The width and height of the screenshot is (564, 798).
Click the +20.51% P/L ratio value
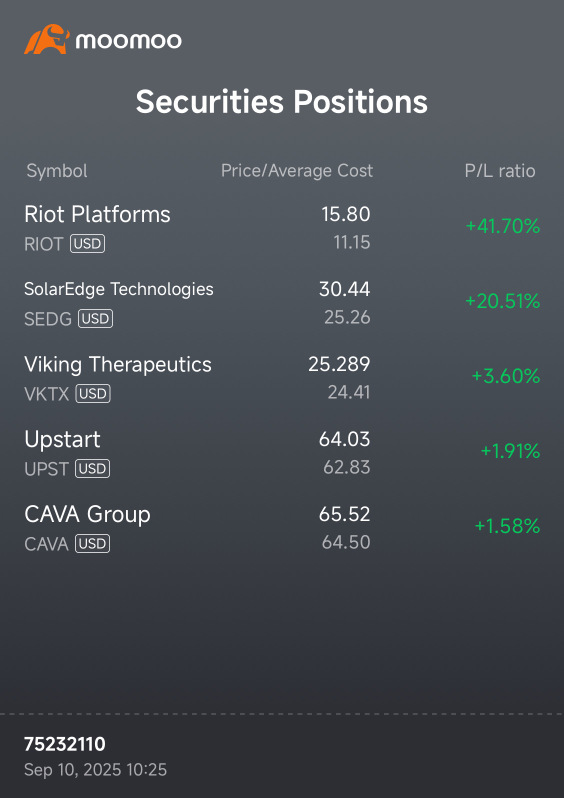pyautogui.click(x=502, y=301)
